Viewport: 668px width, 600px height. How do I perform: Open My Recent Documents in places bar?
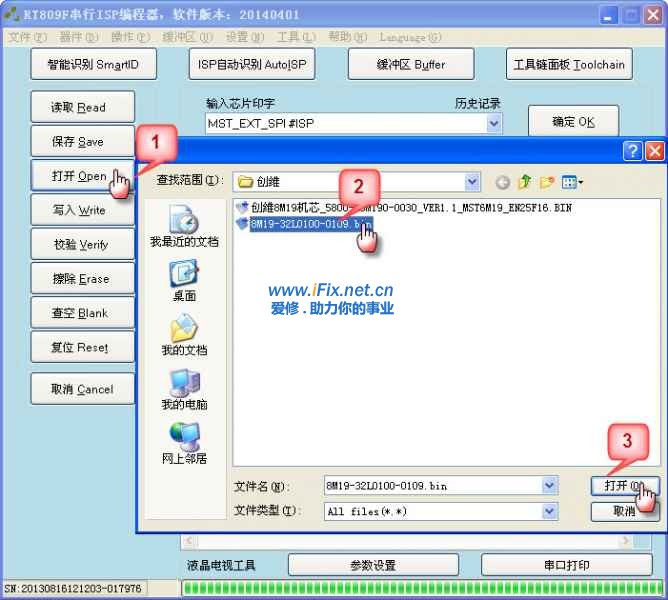pyautogui.click(x=184, y=227)
